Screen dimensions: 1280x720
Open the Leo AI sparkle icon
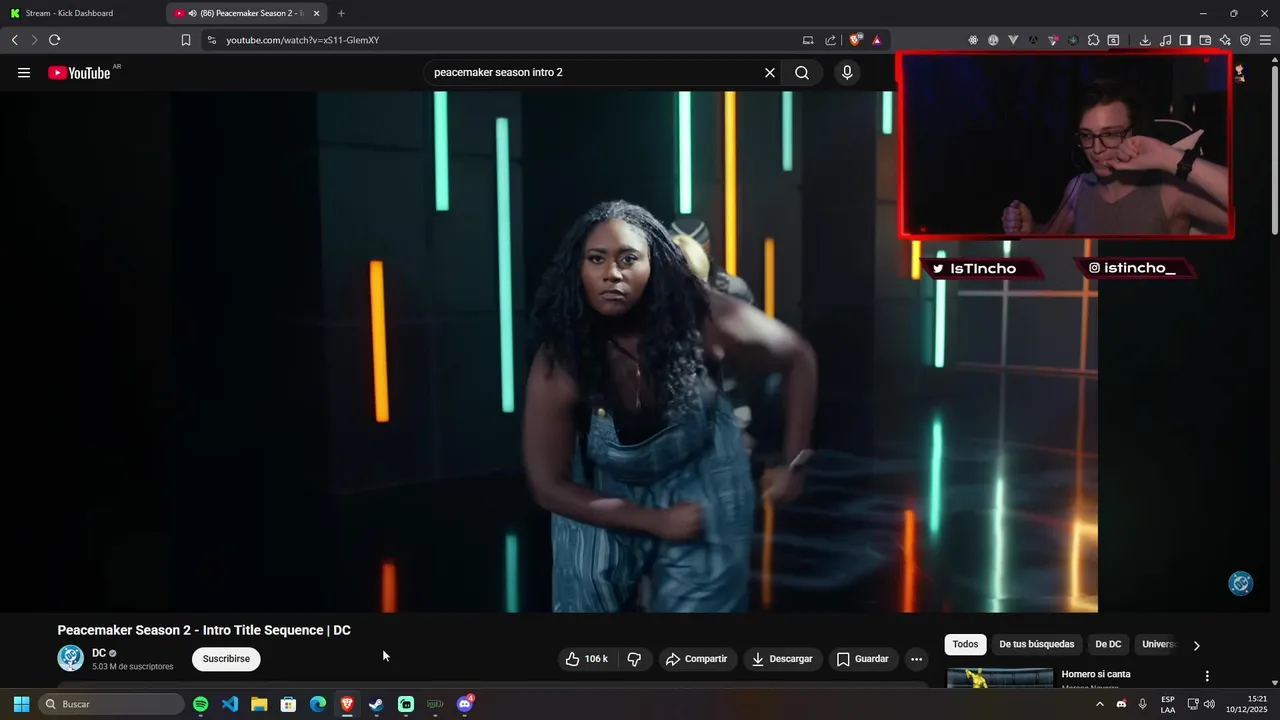click(x=1225, y=40)
